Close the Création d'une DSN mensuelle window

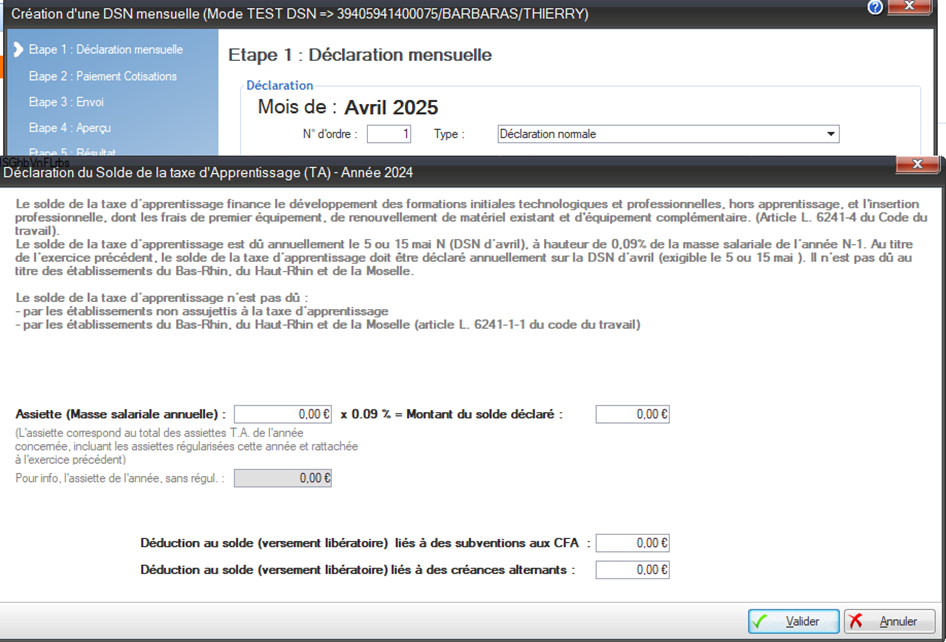[910, 6]
